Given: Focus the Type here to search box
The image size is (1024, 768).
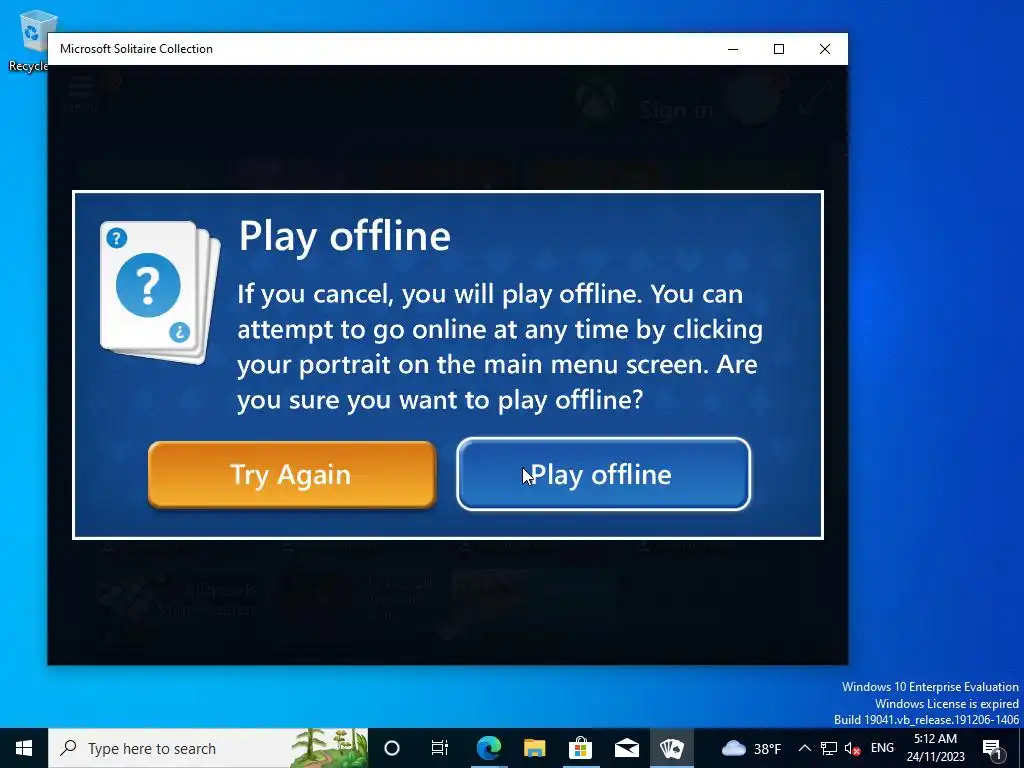Looking at the screenshot, I should click(208, 748).
